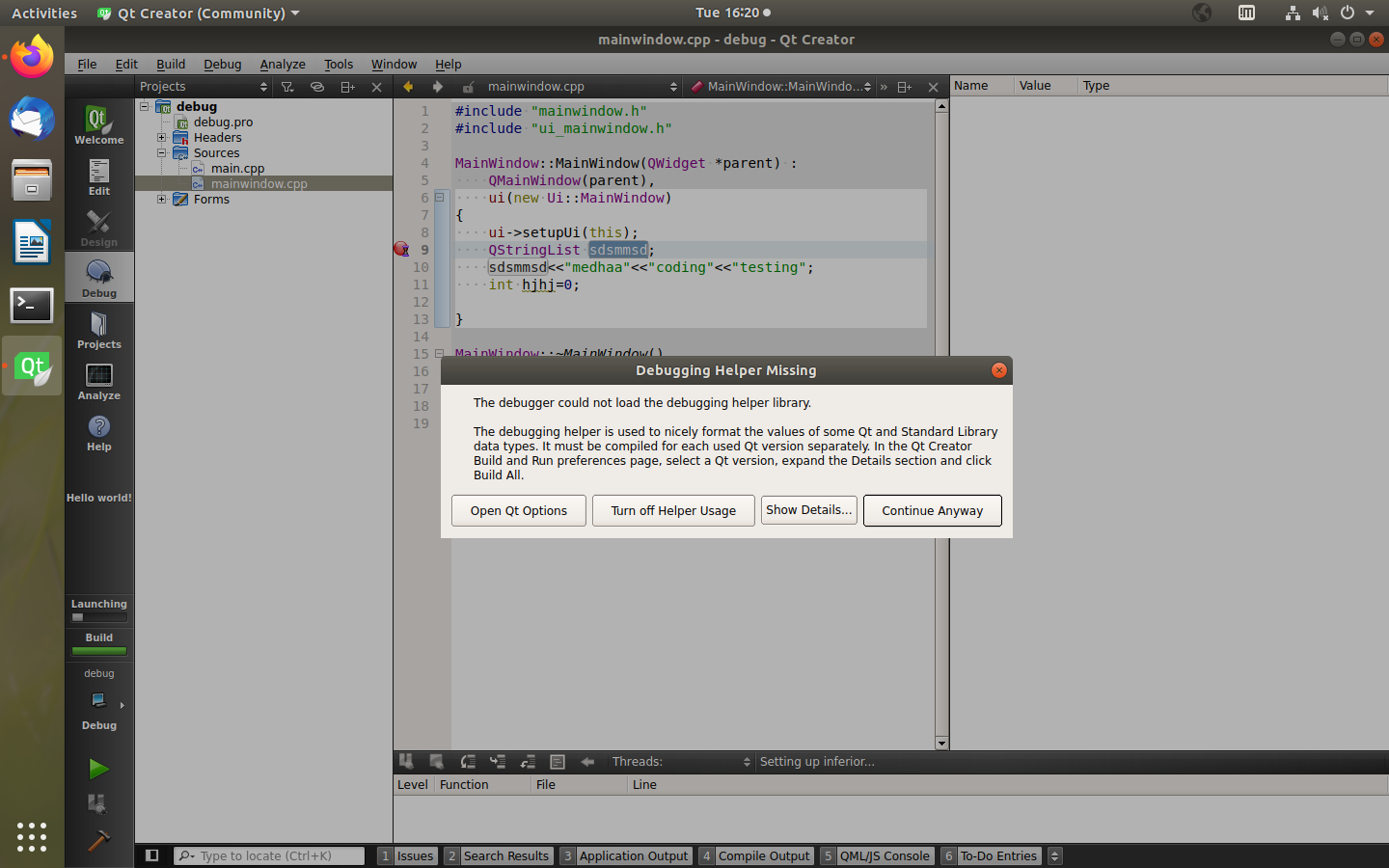Focus the Type to locate field
The image size is (1389, 868).
269,855
